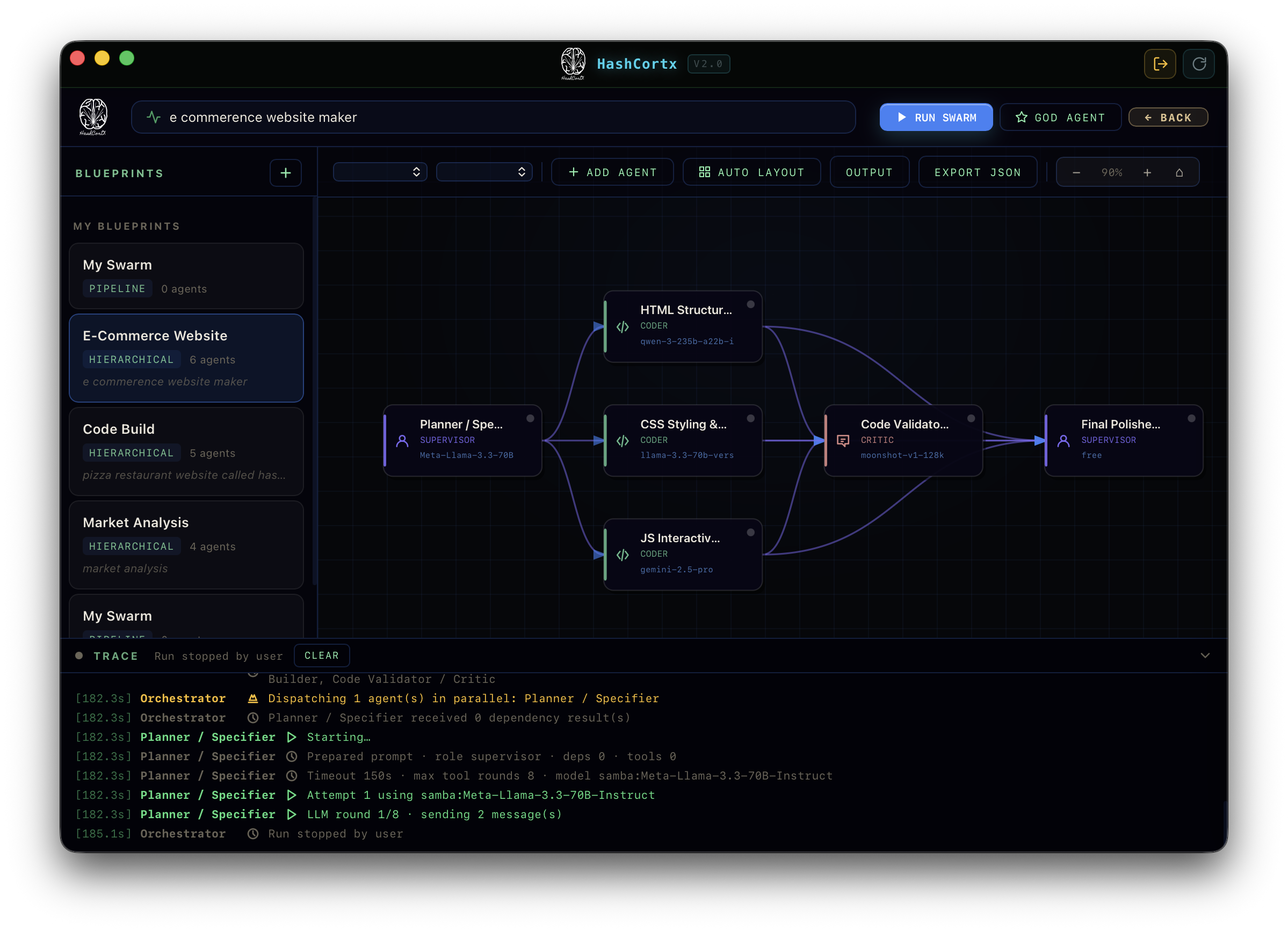Click the 'Run stopped by user' trace status

pos(219,656)
